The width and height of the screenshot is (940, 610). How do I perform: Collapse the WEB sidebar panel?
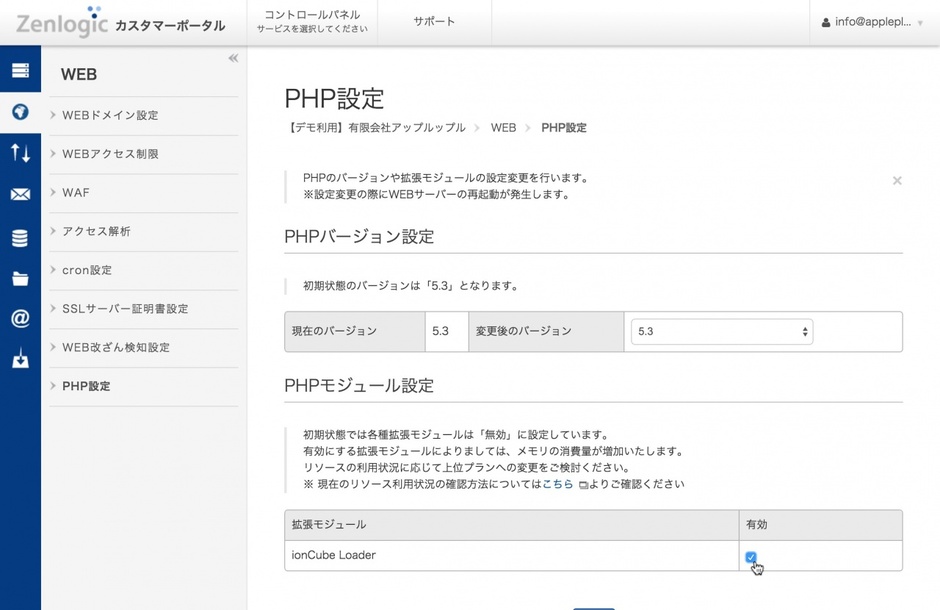[233, 59]
